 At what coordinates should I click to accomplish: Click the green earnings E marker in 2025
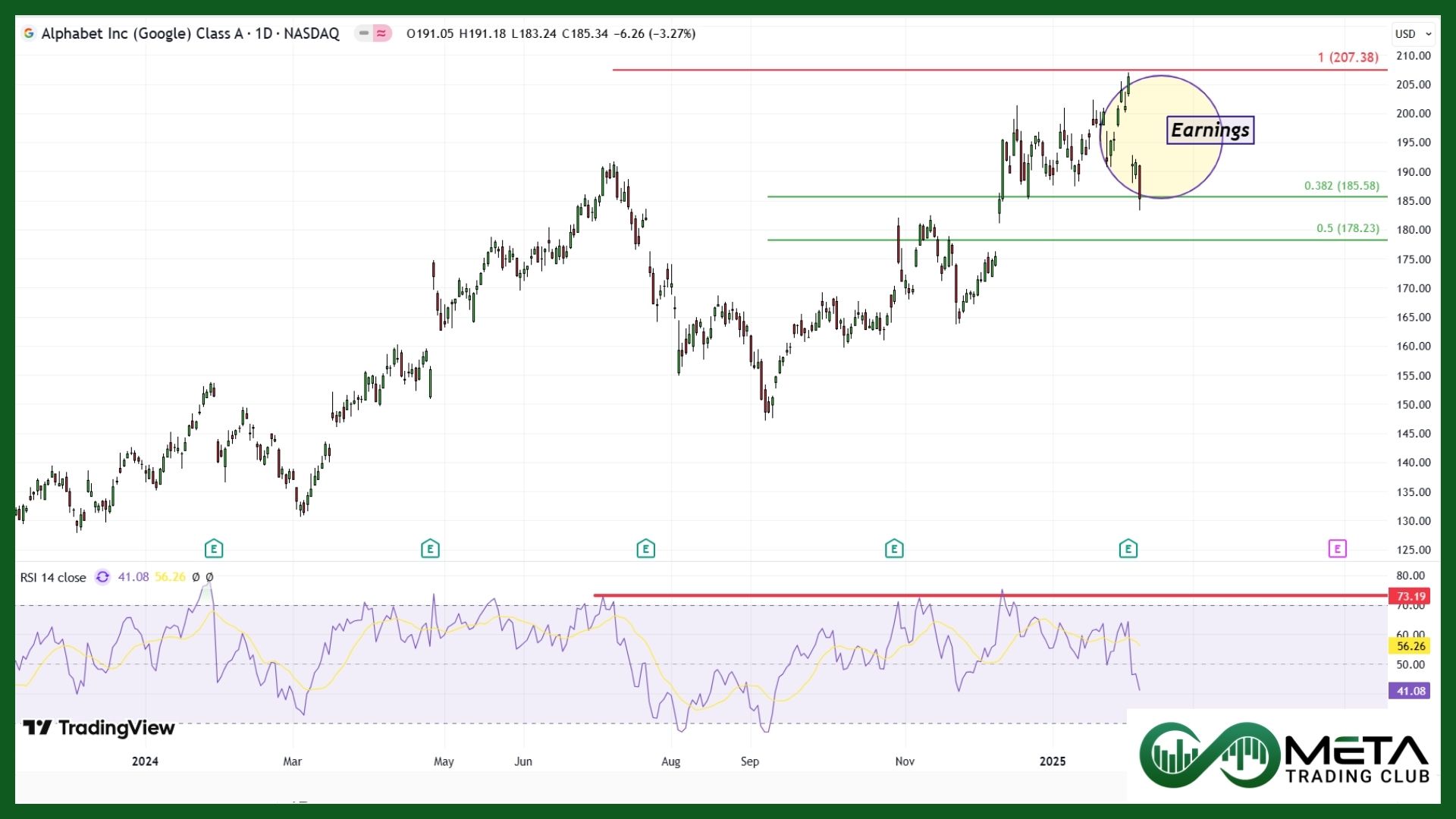pyautogui.click(x=1128, y=548)
